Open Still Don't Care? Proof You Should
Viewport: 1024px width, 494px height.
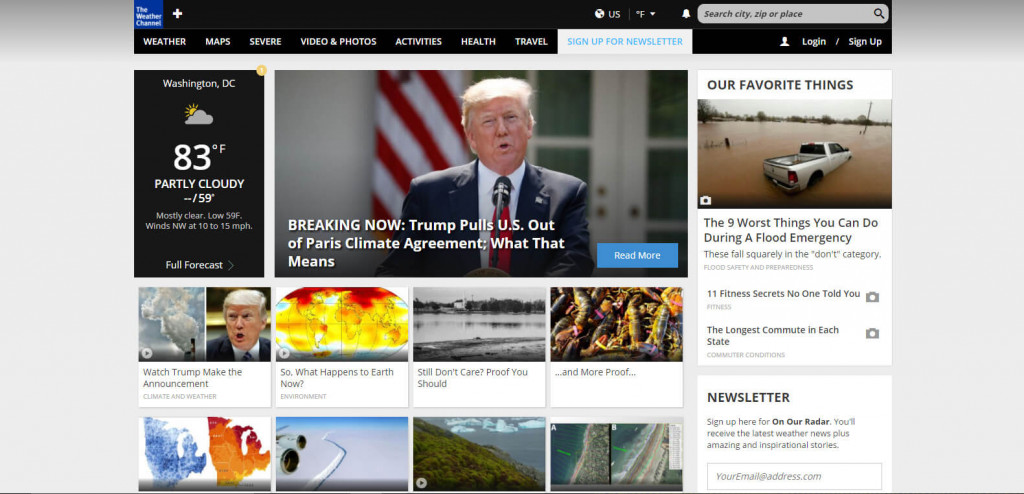click(x=472, y=378)
